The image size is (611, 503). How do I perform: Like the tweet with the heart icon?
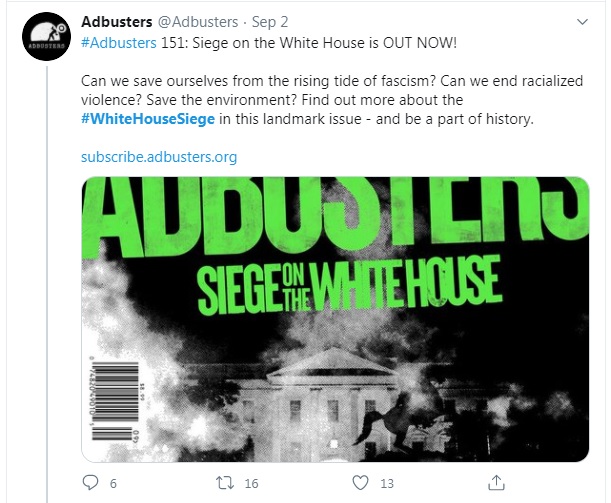coord(360,483)
